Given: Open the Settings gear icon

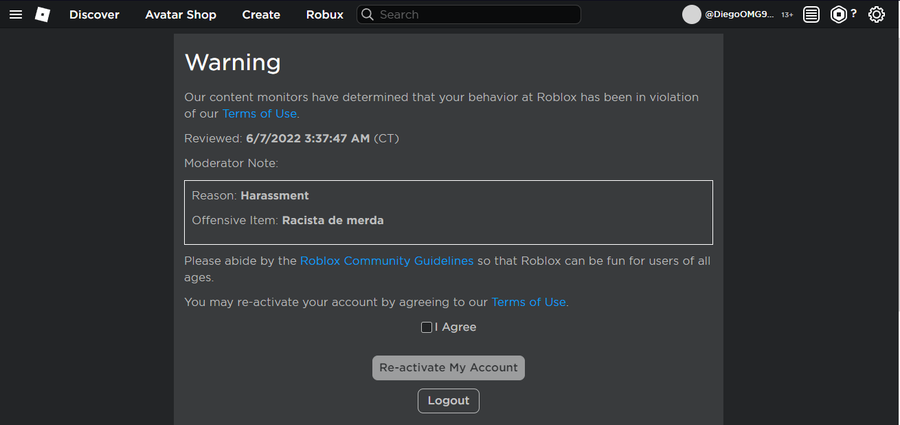Looking at the screenshot, I should 876,14.
